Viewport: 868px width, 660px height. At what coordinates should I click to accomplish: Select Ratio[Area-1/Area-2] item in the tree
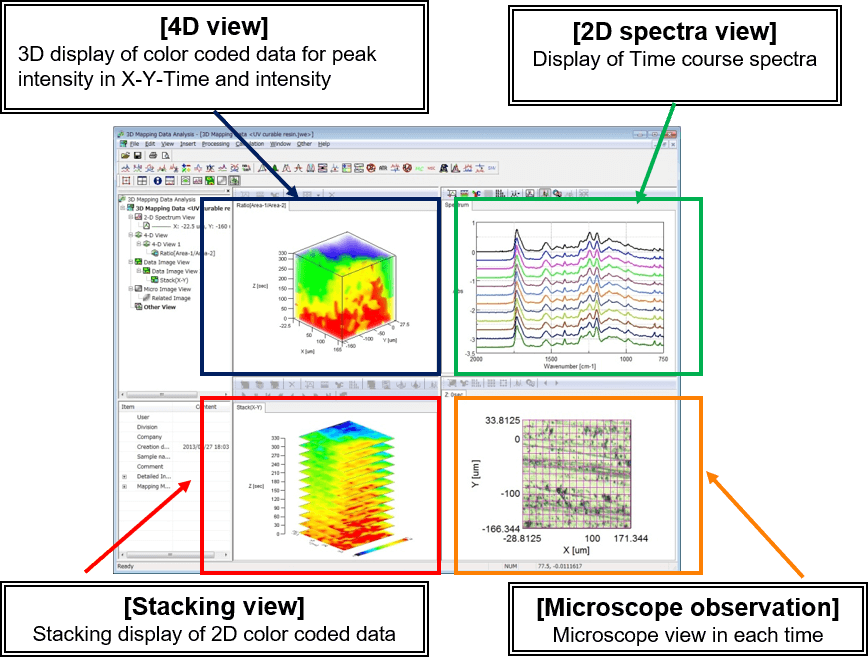click(187, 253)
